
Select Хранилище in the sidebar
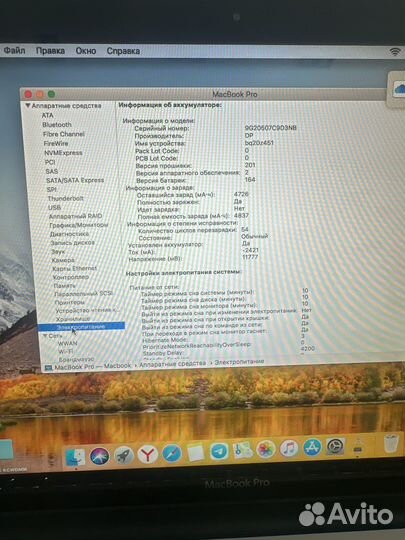click(x=73, y=319)
